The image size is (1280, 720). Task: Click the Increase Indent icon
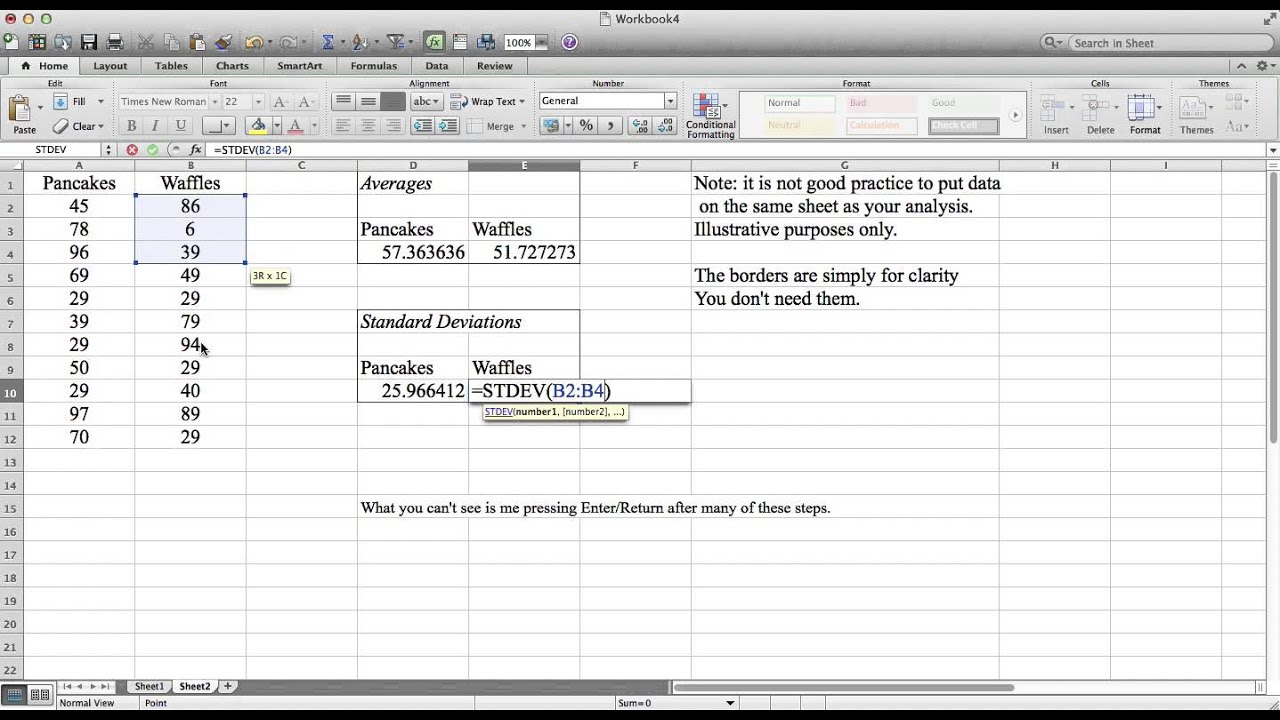coord(447,126)
